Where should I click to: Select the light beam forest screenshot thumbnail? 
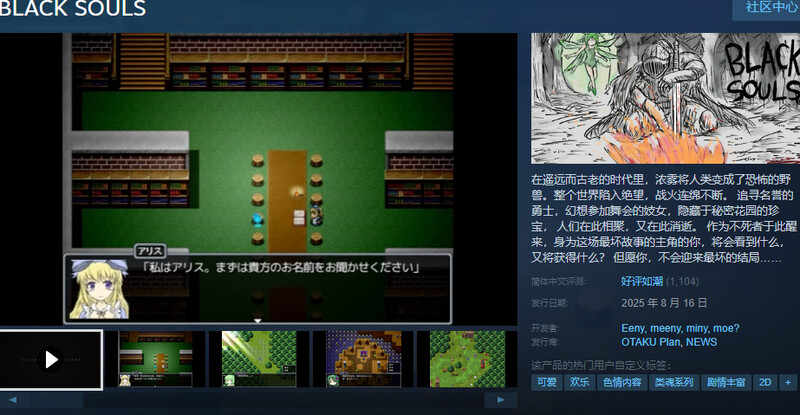[259, 359]
